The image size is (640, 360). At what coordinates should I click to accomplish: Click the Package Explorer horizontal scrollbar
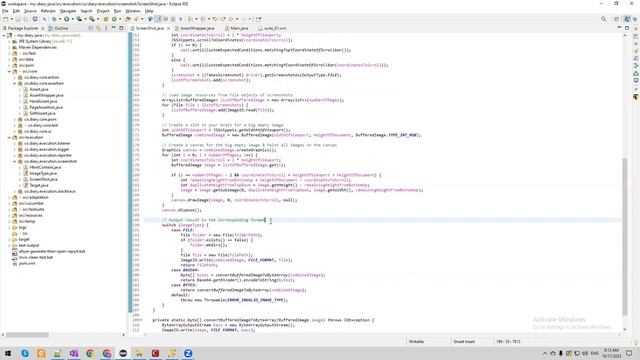click(x=27, y=335)
